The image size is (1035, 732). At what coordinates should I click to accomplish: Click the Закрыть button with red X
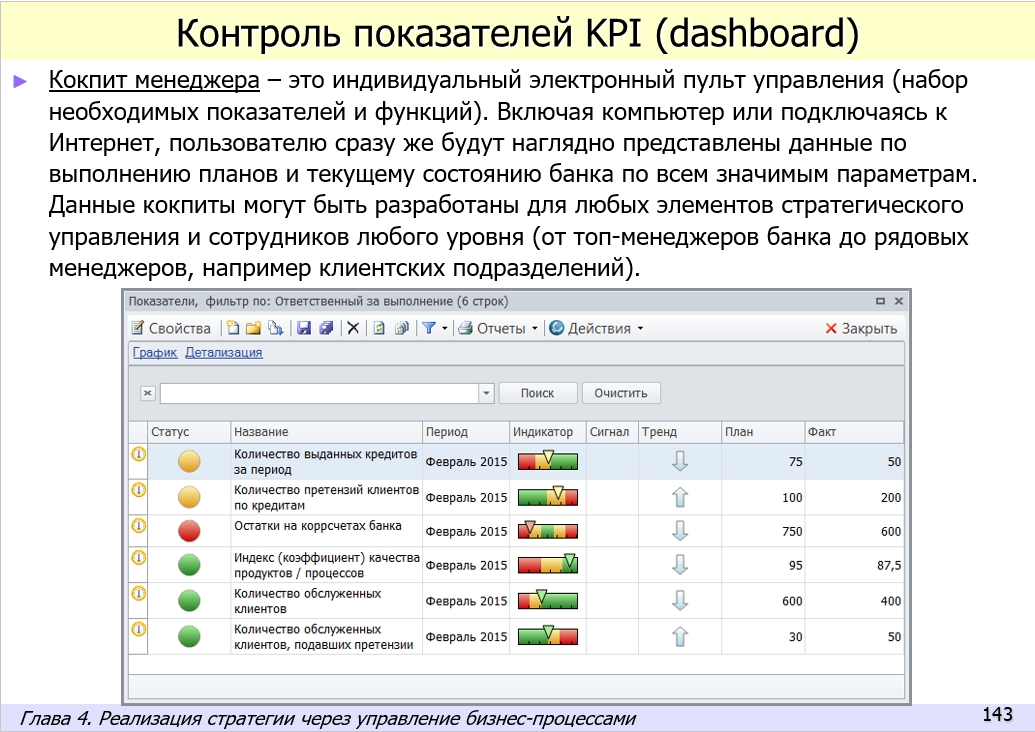point(861,328)
